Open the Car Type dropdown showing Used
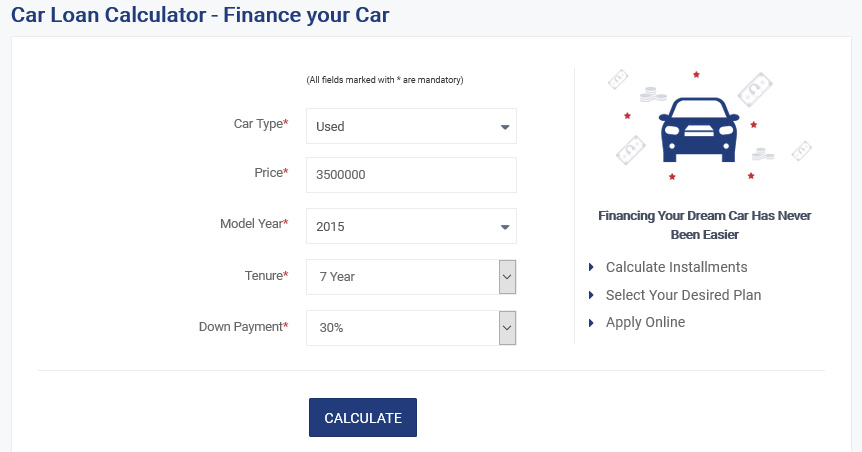This screenshot has width=862, height=452. pos(411,126)
